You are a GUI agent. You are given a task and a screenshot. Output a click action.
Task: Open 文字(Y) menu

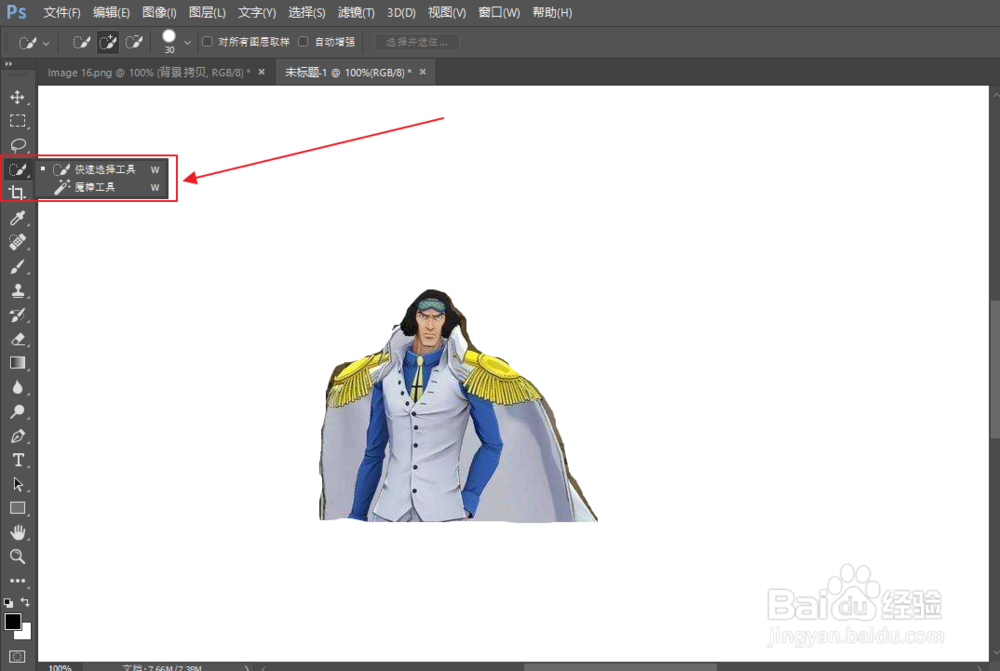256,13
